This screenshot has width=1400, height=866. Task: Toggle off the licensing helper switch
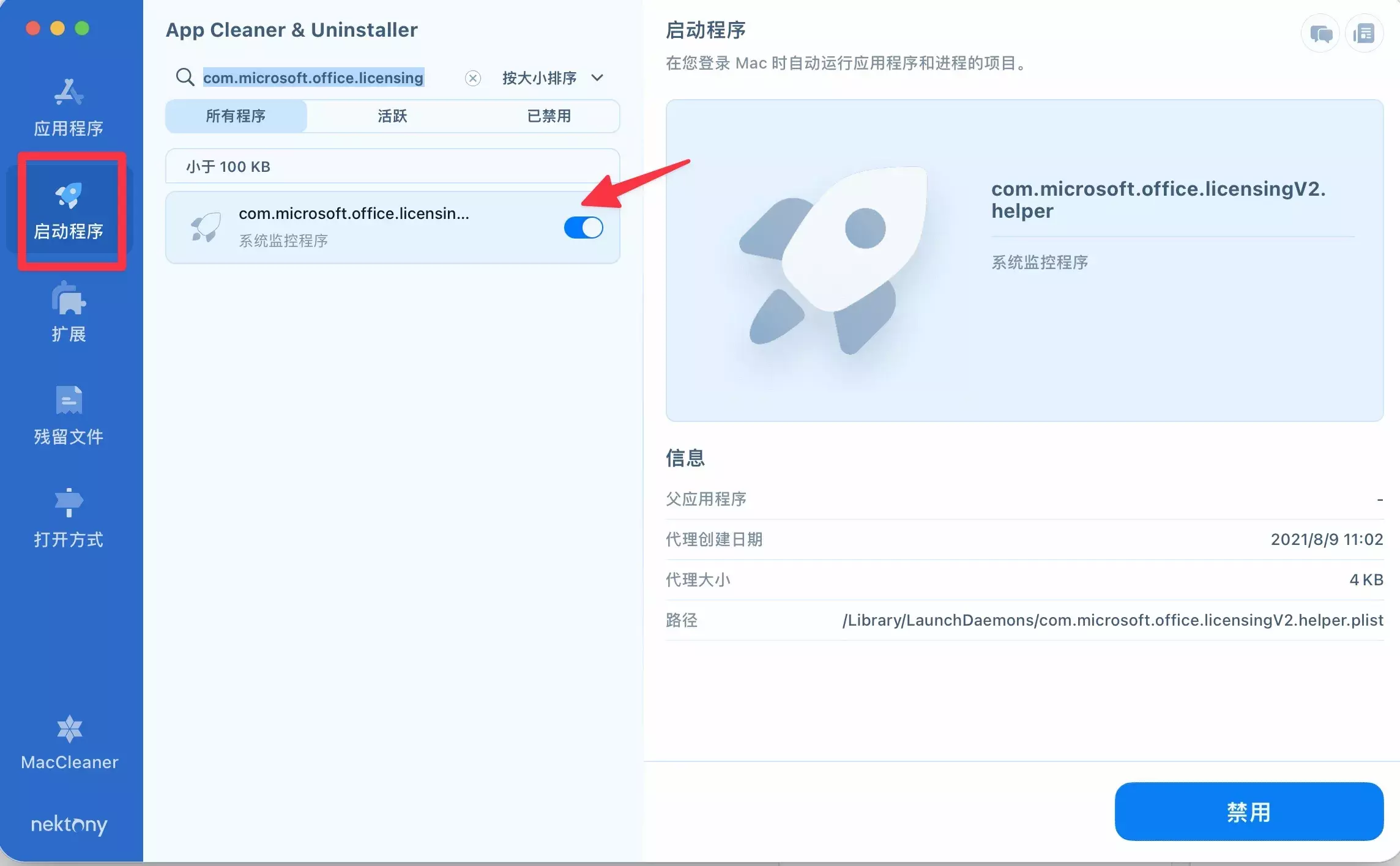[x=583, y=228]
